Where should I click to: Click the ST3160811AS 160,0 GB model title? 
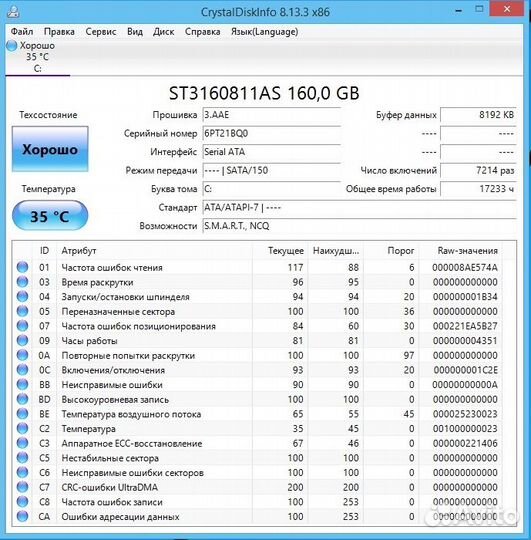[264, 93]
